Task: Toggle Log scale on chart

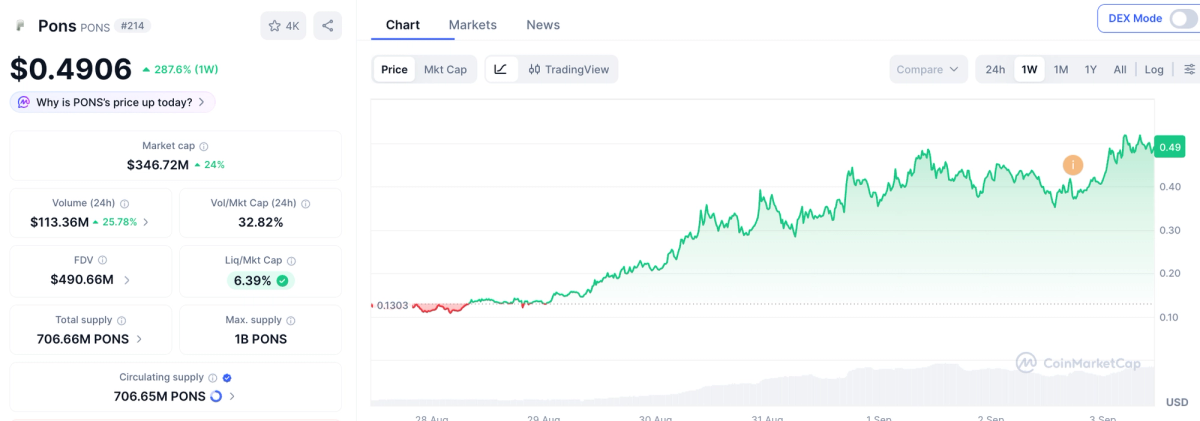Action: click(1154, 69)
